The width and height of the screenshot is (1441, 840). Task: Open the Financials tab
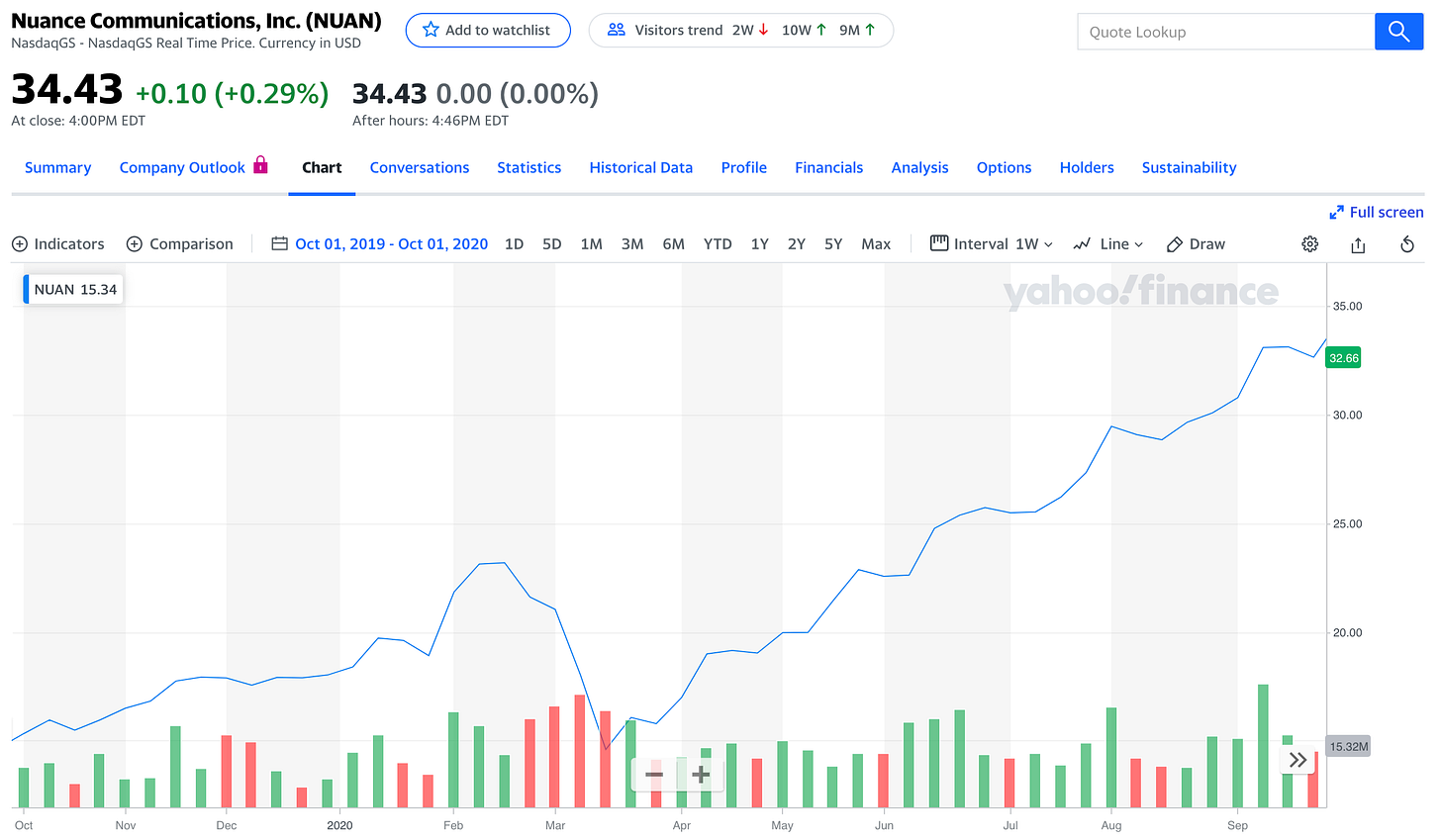(x=828, y=168)
